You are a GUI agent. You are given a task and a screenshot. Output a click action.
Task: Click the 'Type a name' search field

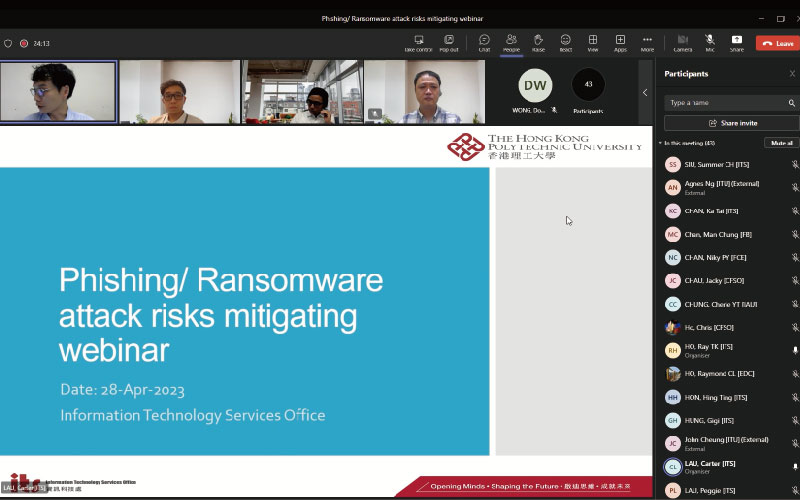click(726, 103)
